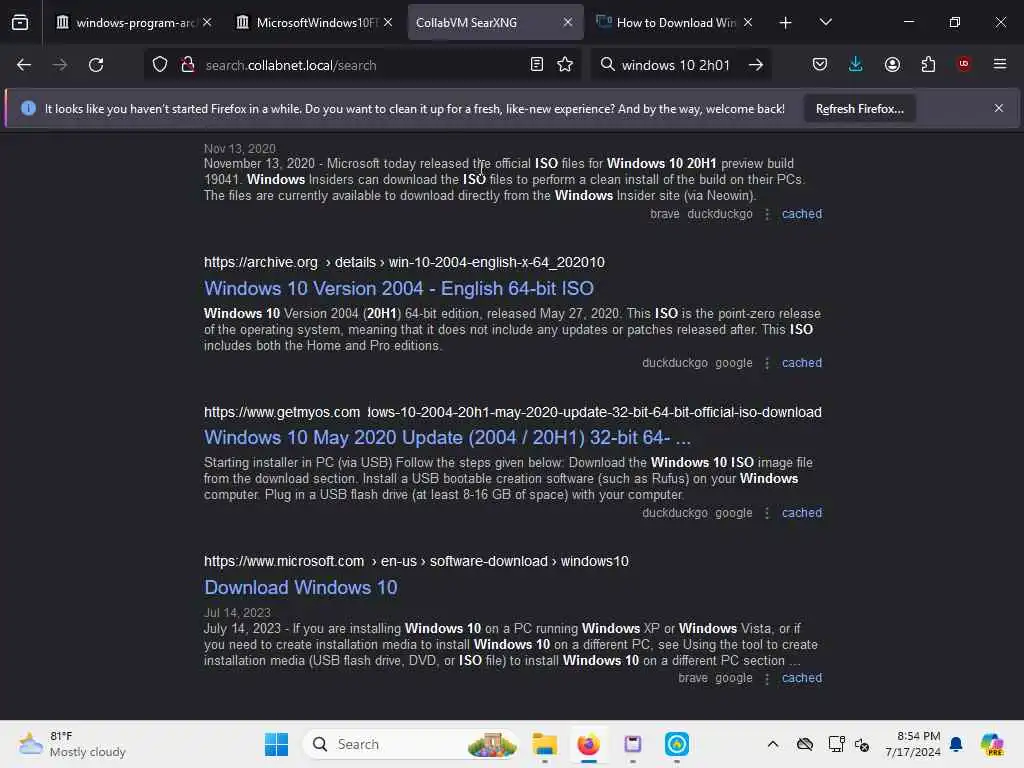Open Windows 10 Version 2004 English 64-bit ISO link
The width and height of the screenshot is (1024, 768).
point(398,288)
